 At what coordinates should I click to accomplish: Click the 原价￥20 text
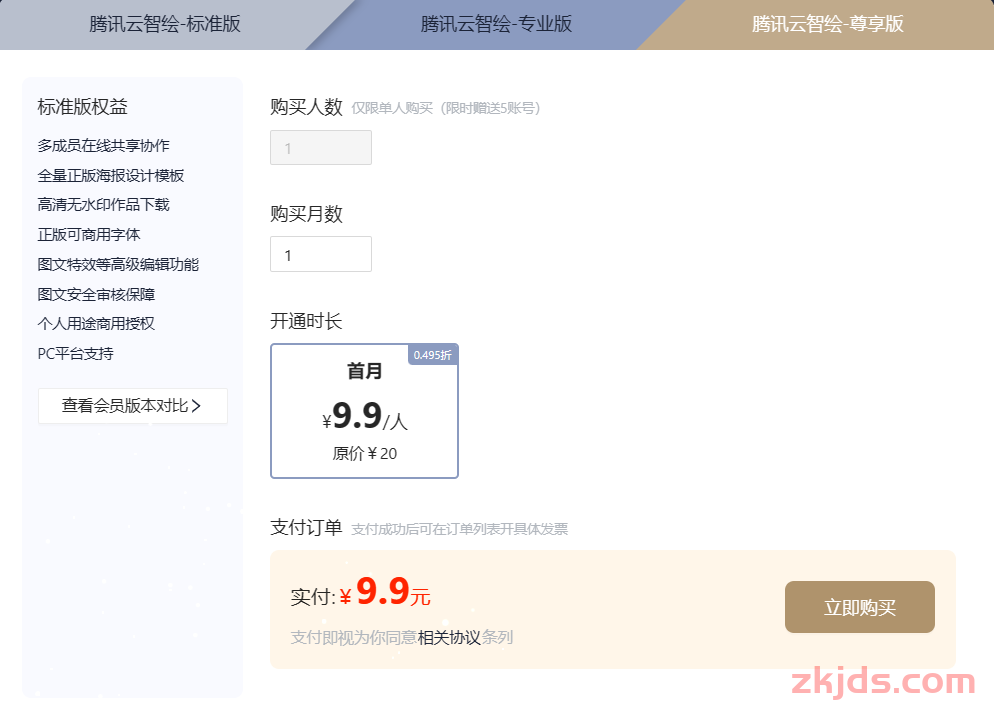(x=365, y=454)
